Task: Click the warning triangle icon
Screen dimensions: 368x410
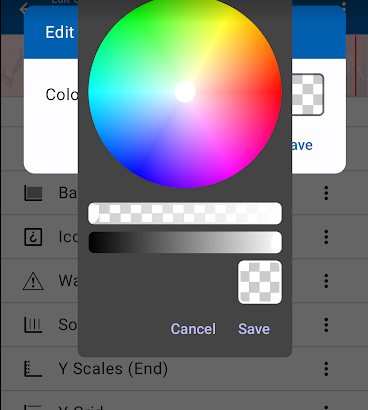Action: [33, 281]
